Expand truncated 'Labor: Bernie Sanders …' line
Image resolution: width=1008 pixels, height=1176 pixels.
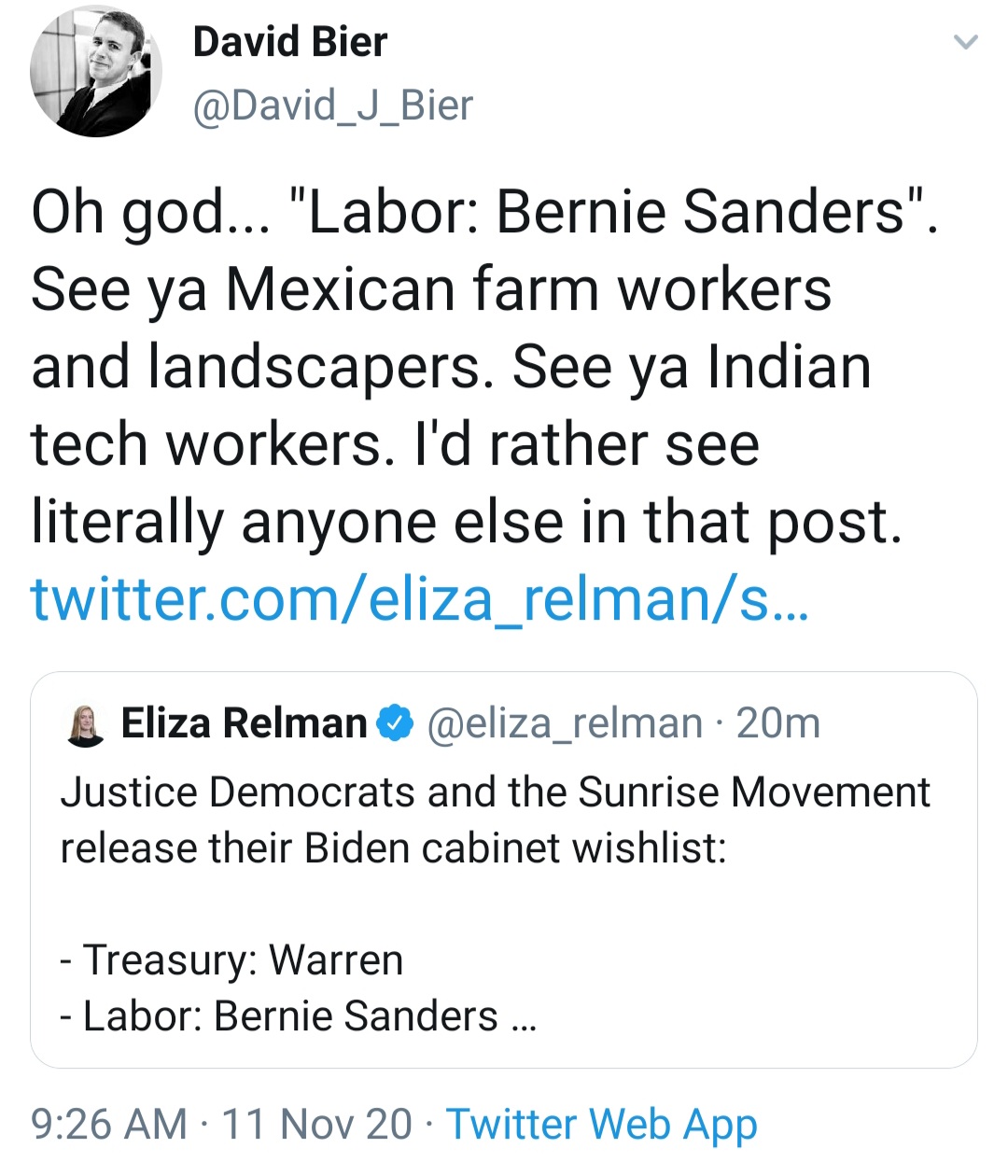tap(299, 1016)
